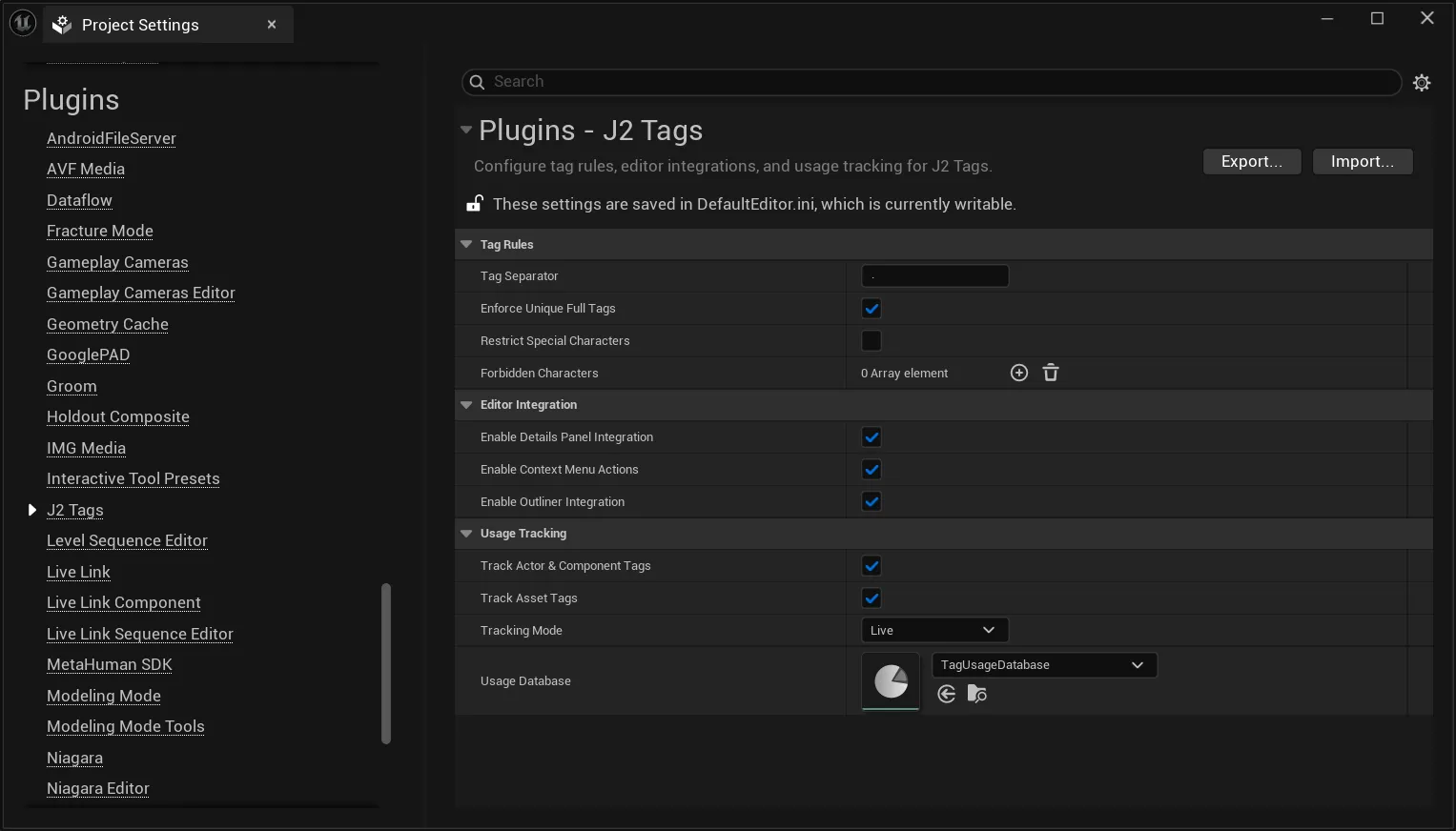Image resolution: width=1456 pixels, height=831 pixels.
Task: Open AndroidFileServer plugin settings
Action: point(112,138)
